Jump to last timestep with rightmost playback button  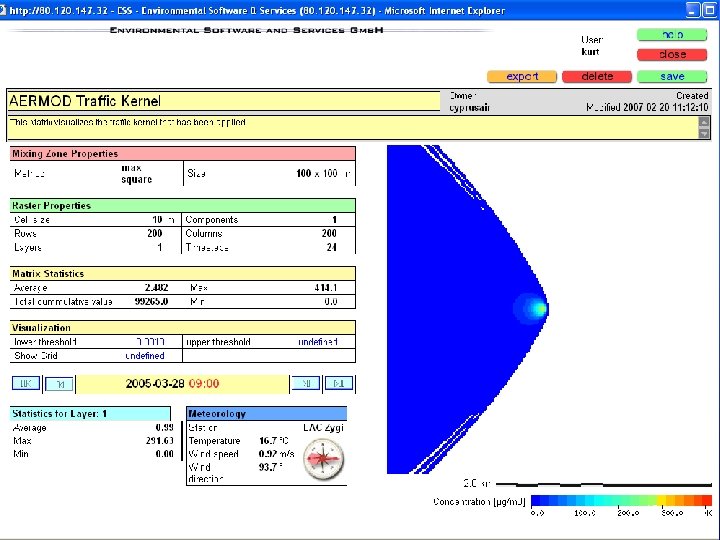(x=340, y=383)
